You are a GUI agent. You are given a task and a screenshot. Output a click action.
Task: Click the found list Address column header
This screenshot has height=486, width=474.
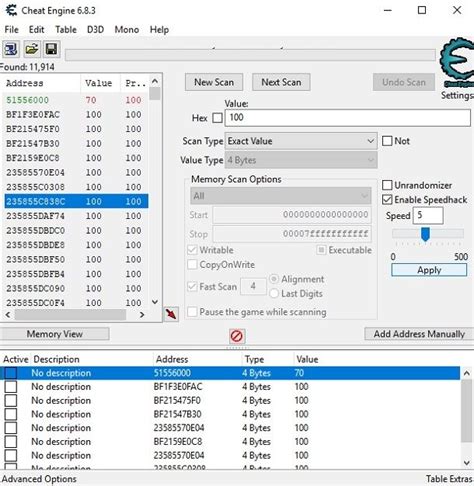[x=42, y=83]
